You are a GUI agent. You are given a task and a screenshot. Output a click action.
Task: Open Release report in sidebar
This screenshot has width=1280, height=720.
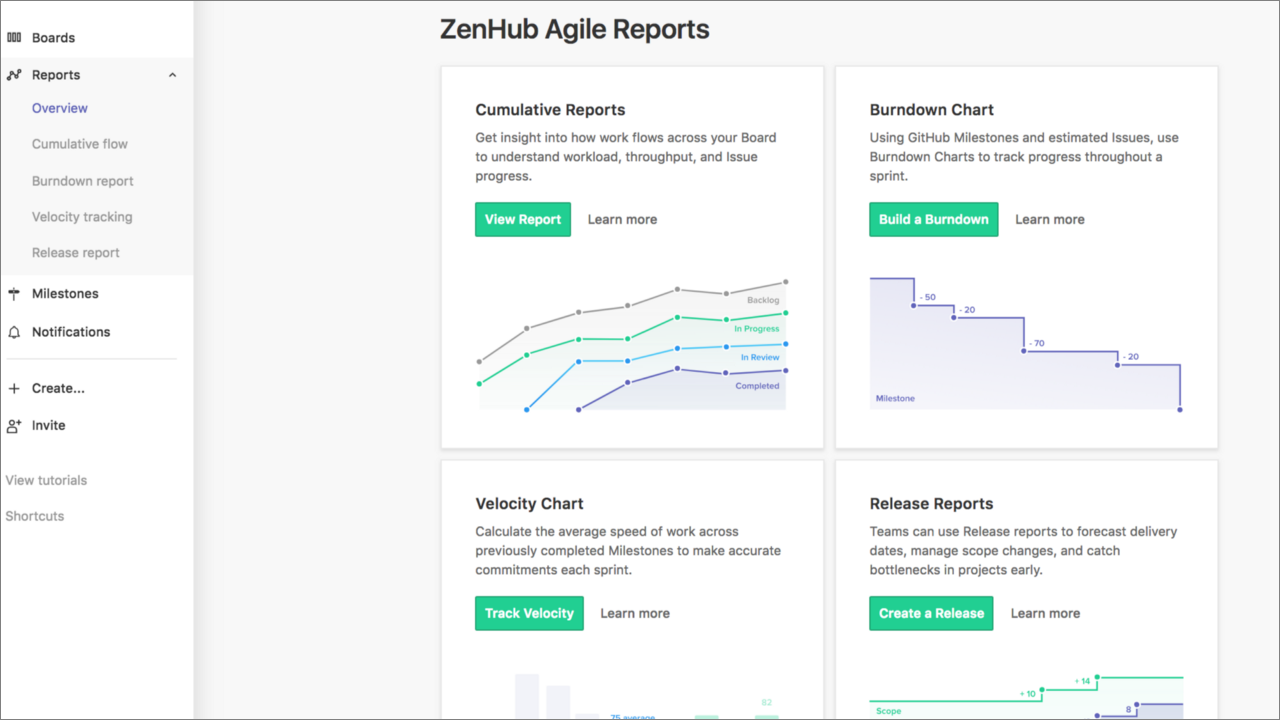click(x=76, y=253)
